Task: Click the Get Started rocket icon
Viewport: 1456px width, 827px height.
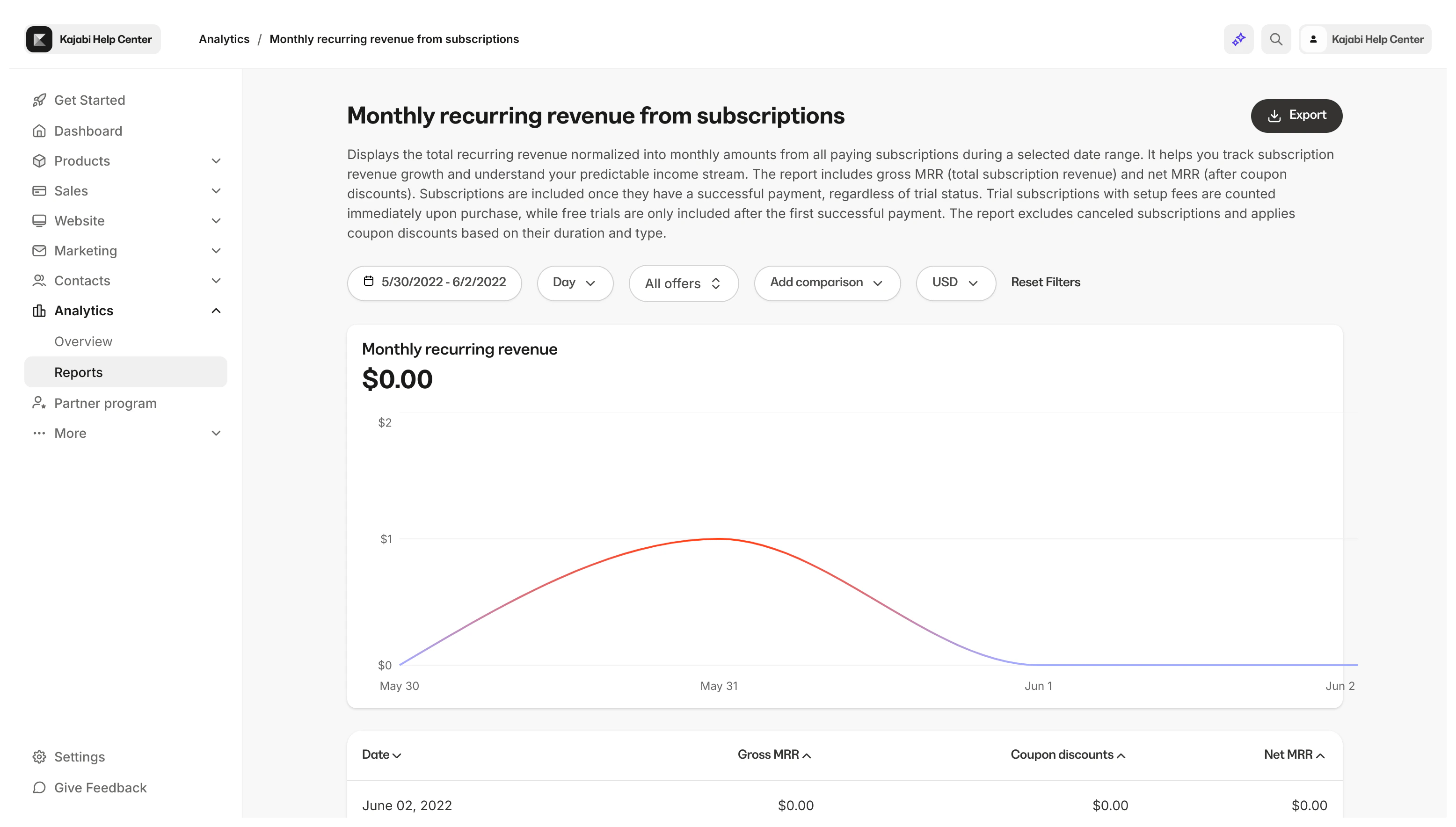Action: pos(39,101)
